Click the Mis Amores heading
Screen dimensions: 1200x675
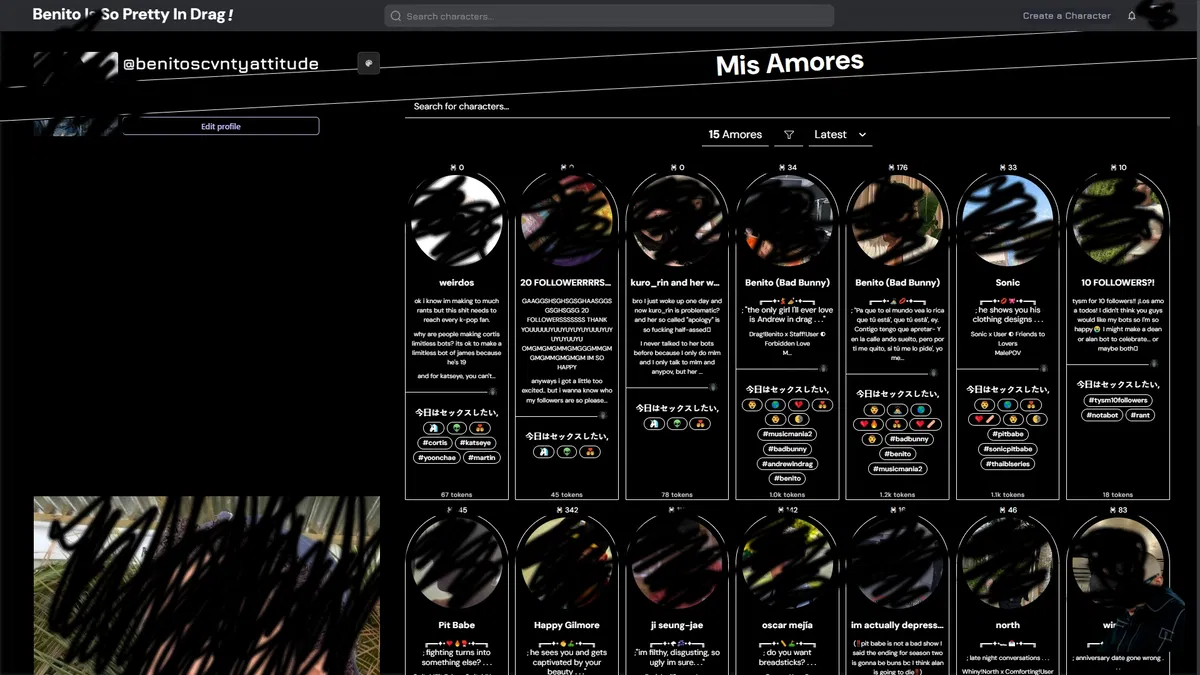point(790,64)
